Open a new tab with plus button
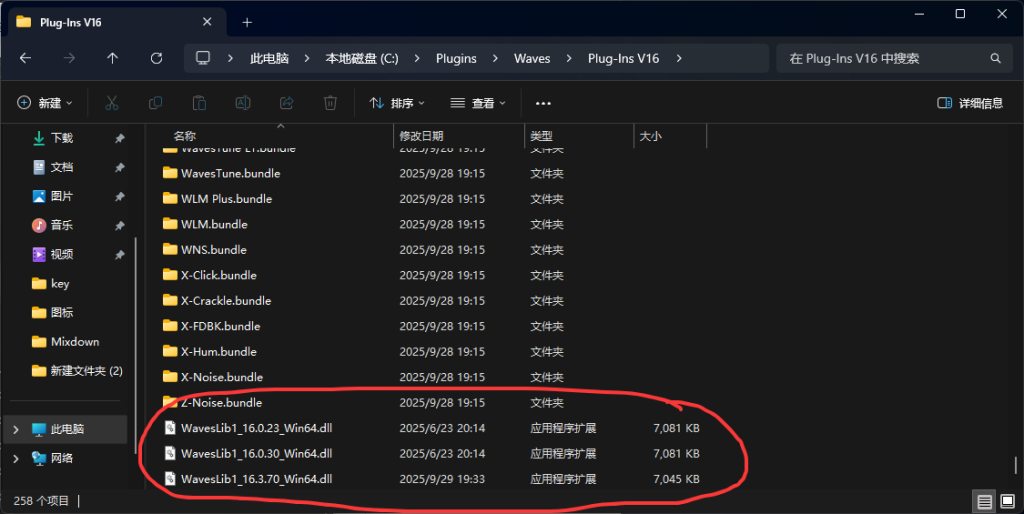 (x=247, y=22)
